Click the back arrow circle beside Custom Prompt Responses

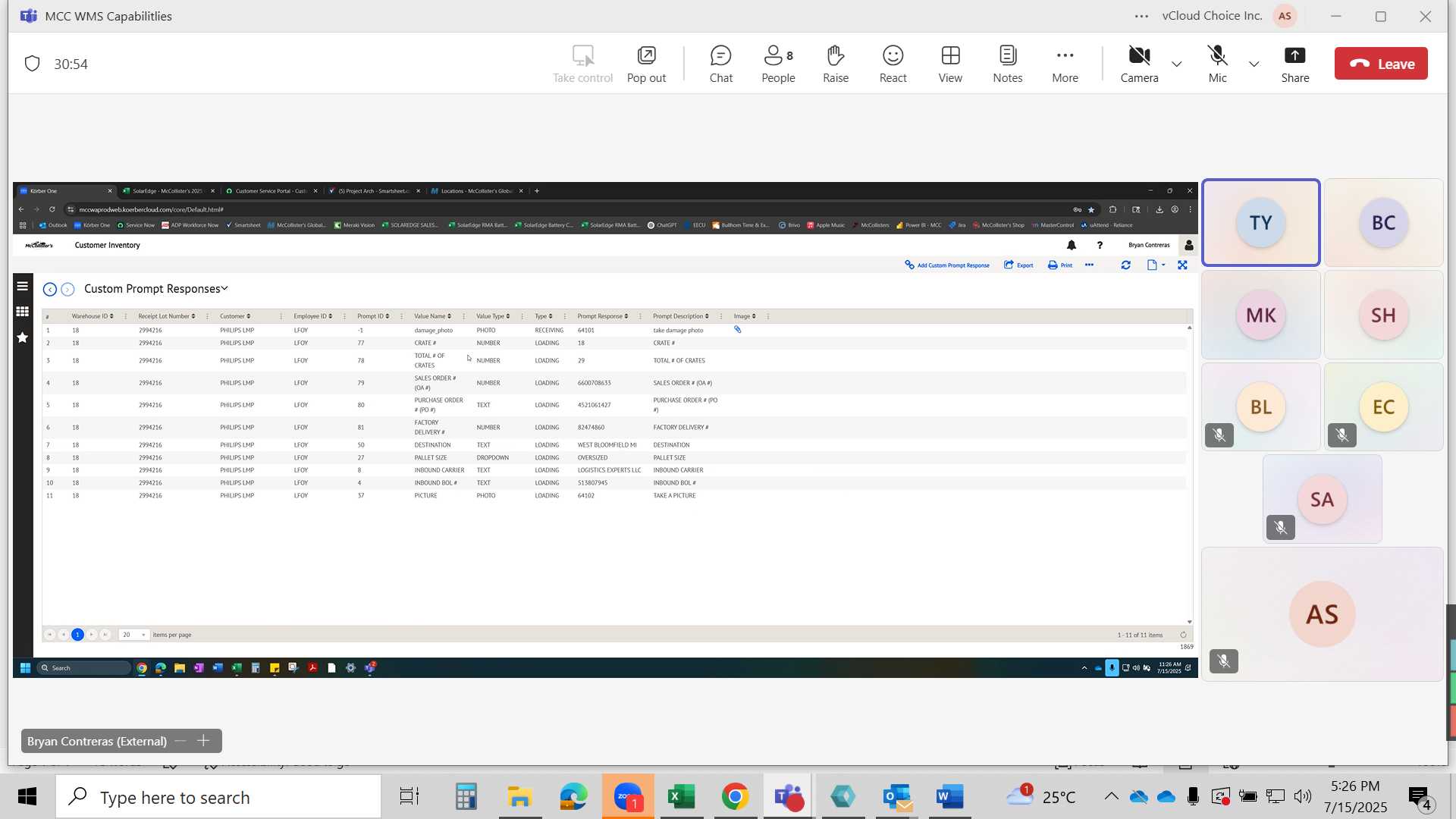click(x=50, y=290)
